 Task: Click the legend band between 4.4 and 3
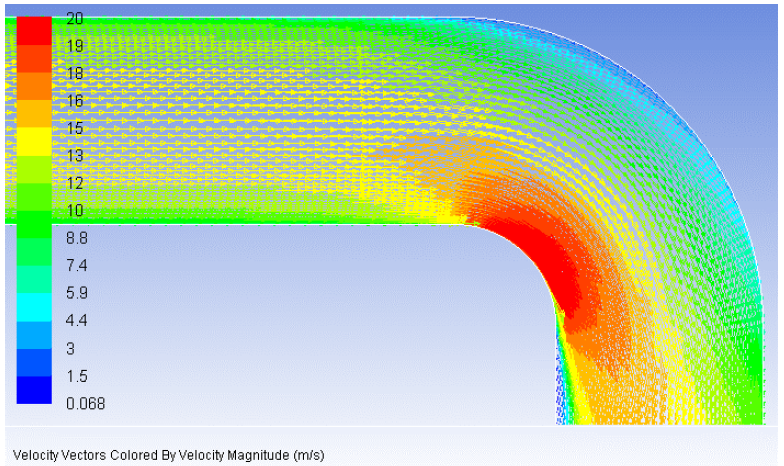click(34, 334)
